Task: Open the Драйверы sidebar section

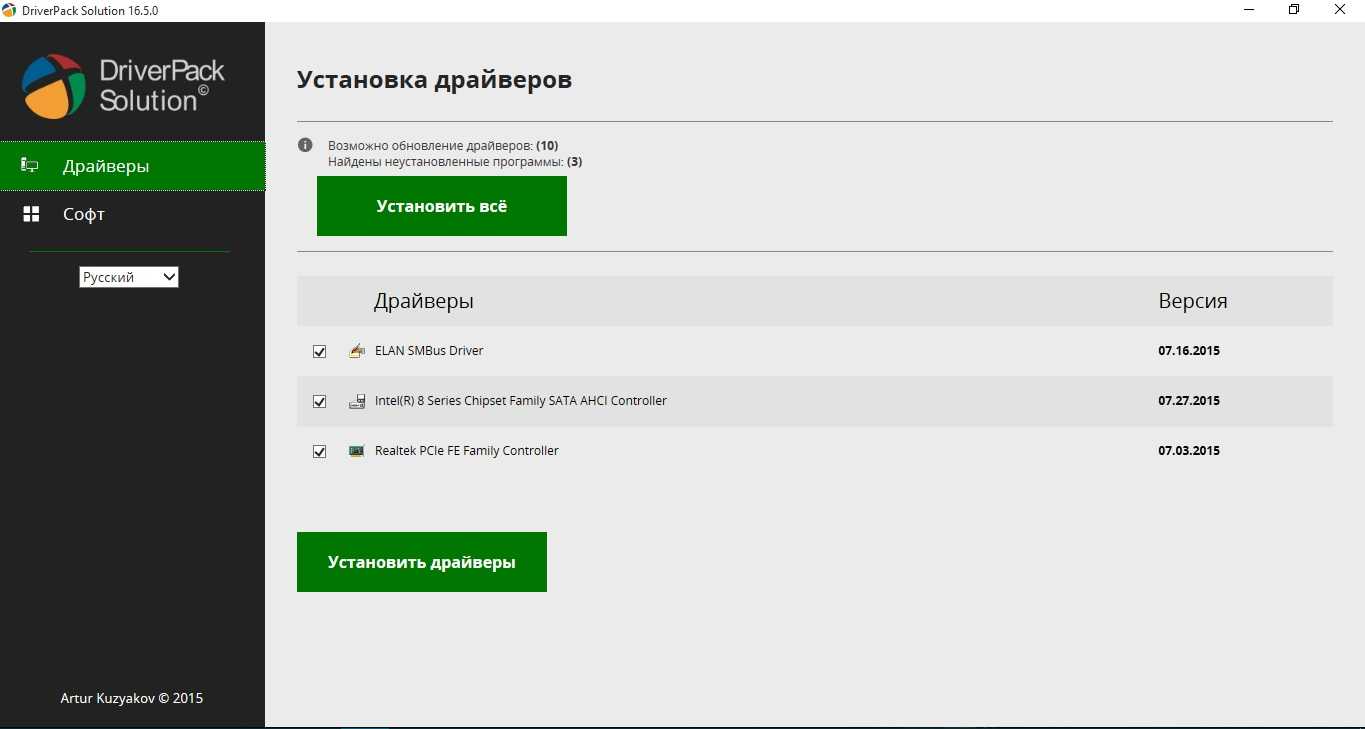Action: [x=132, y=166]
